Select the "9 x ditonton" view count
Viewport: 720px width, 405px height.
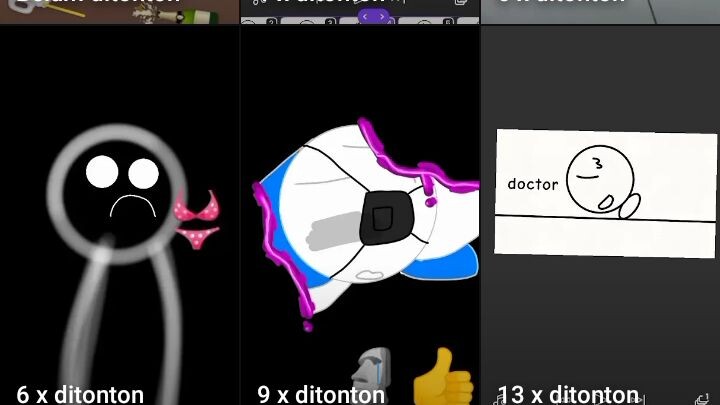point(321,394)
